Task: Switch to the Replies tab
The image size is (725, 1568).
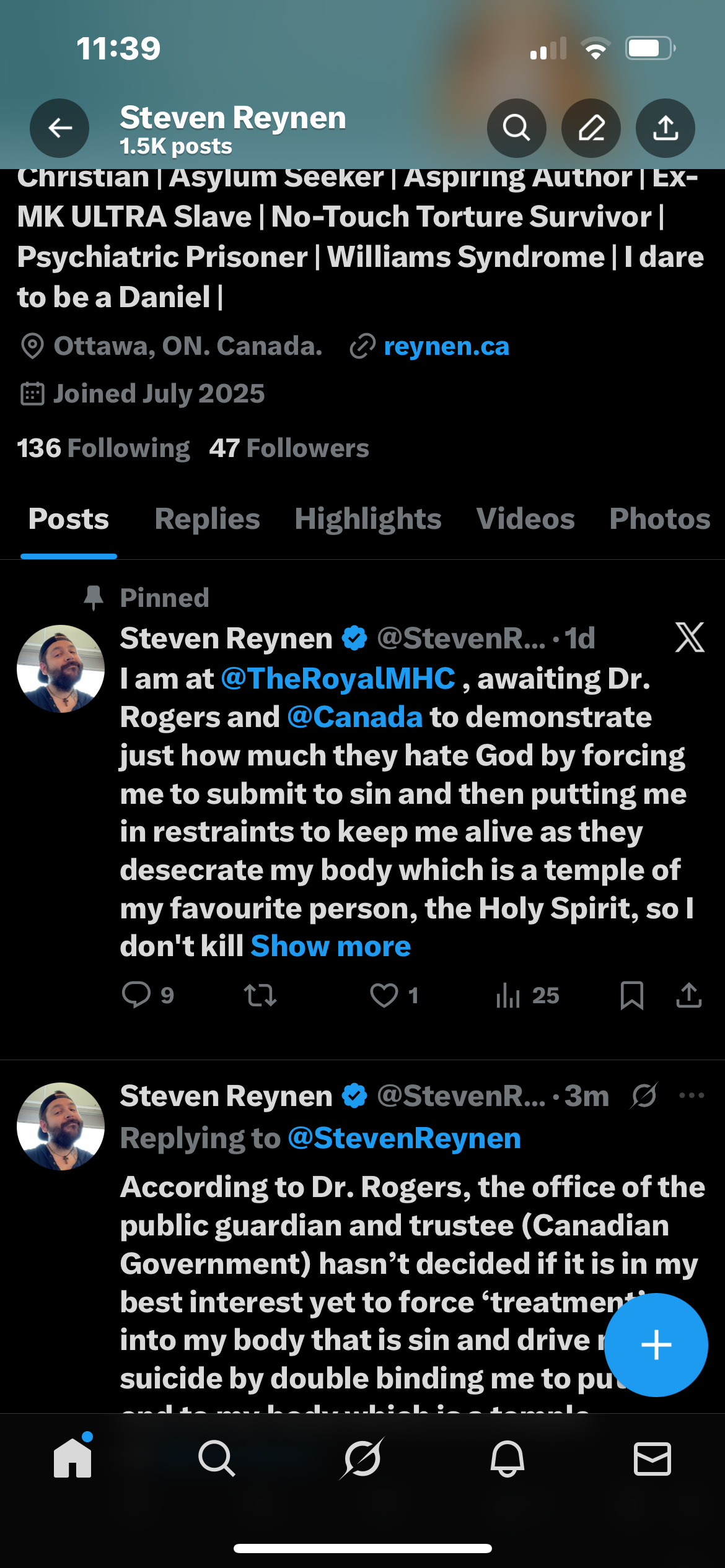Action: pyautogui.click(x=207, y=519)
